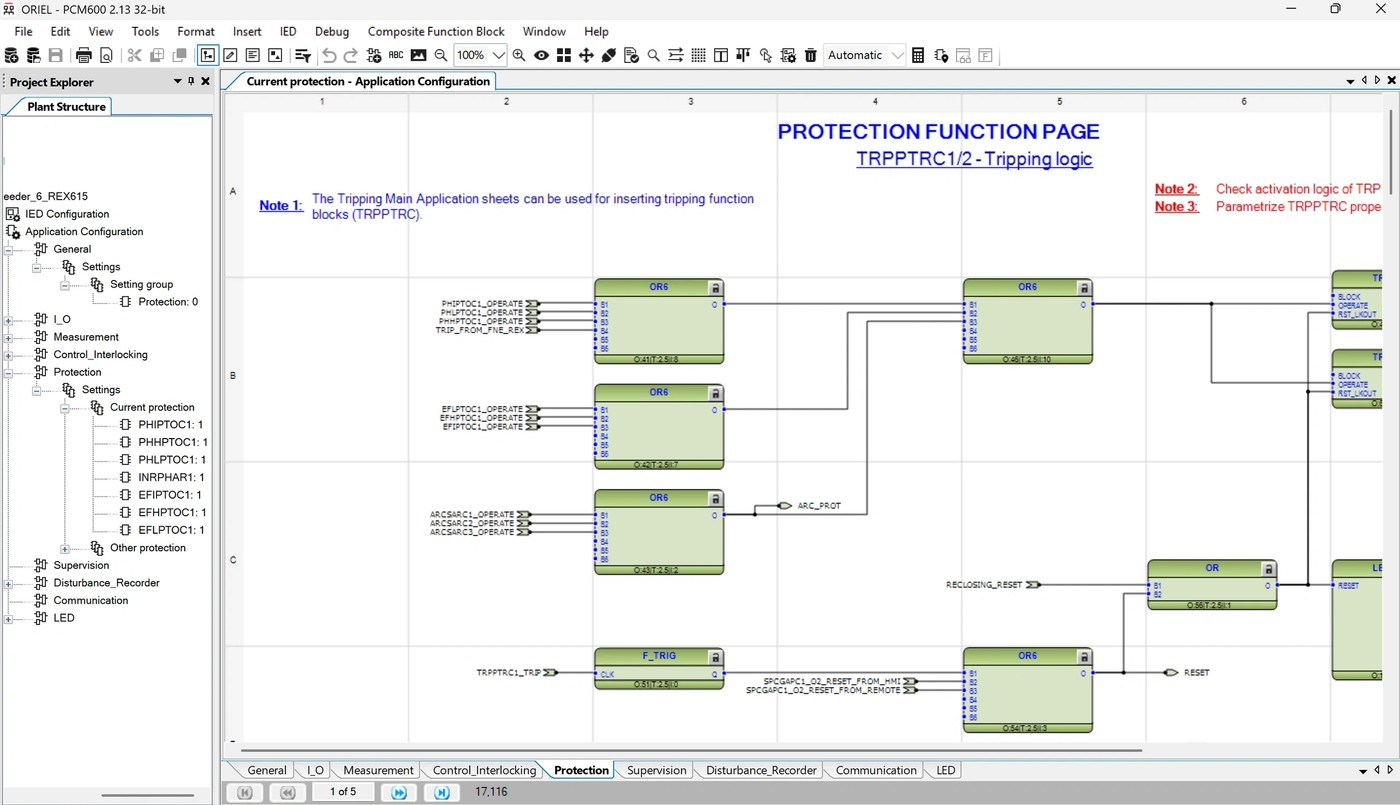
Task: Open the File menu
Action: pos(23,31)
